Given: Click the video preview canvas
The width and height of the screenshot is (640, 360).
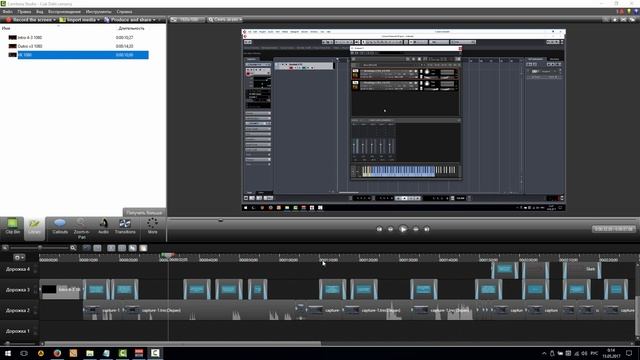Looking at the screenshot, I should coord(403,120).
